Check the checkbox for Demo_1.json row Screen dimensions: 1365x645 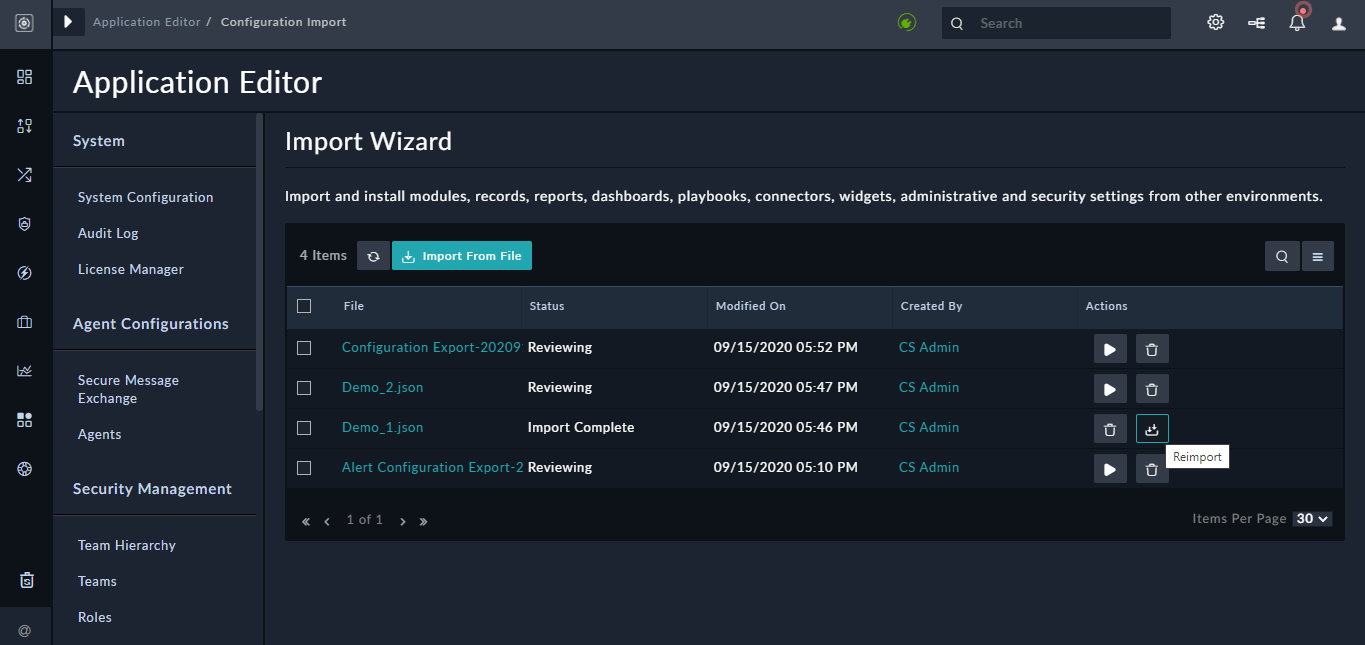304,428
